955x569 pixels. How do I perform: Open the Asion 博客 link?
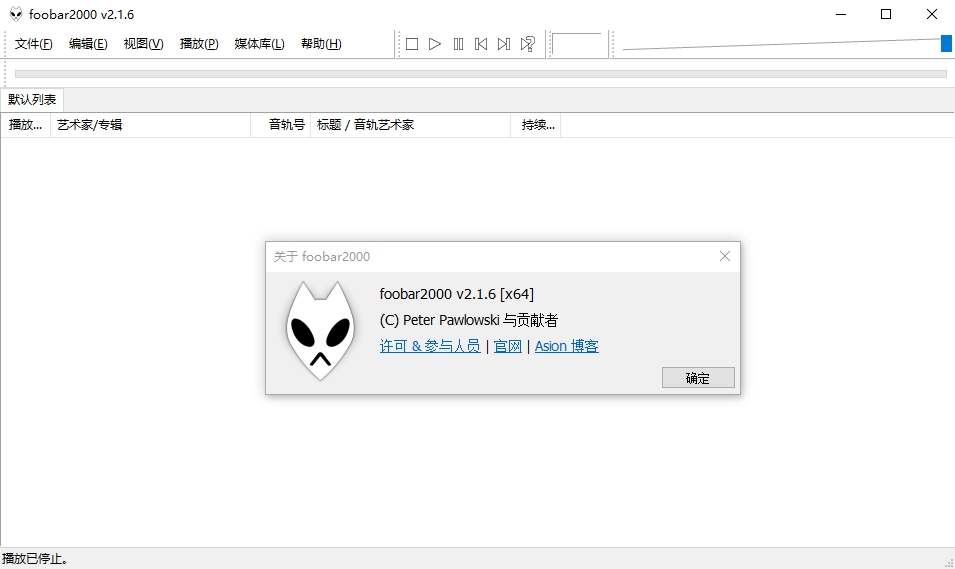(x=566, y=346)
